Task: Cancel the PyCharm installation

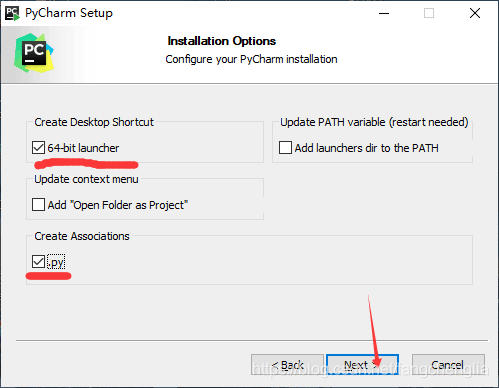Action: pos(448,365)
